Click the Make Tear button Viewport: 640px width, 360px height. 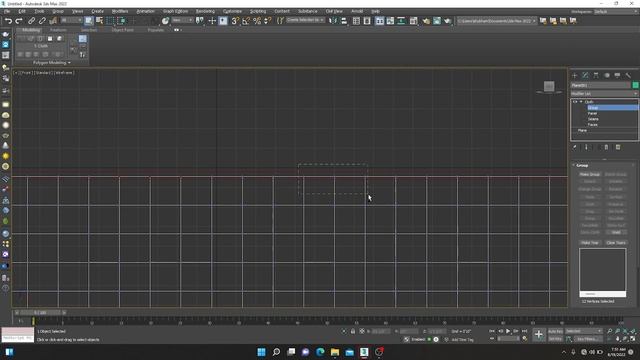590,243
